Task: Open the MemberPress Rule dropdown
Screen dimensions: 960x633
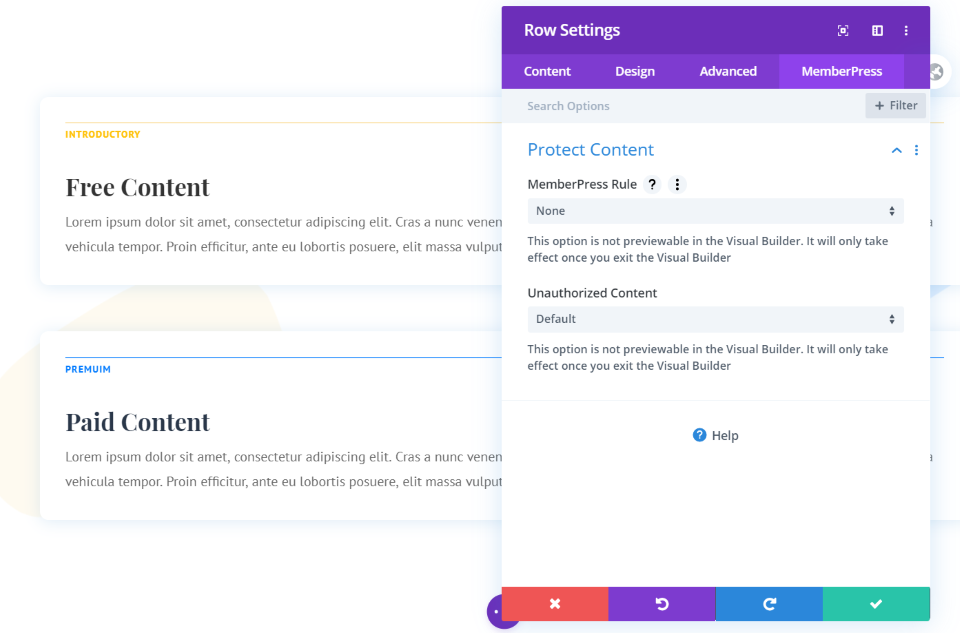Action: point(715,211)
